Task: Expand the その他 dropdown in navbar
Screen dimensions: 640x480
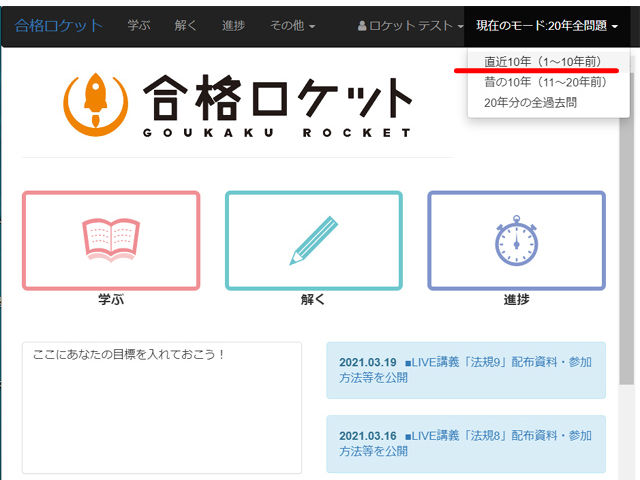Action: (x=292, y=26)
